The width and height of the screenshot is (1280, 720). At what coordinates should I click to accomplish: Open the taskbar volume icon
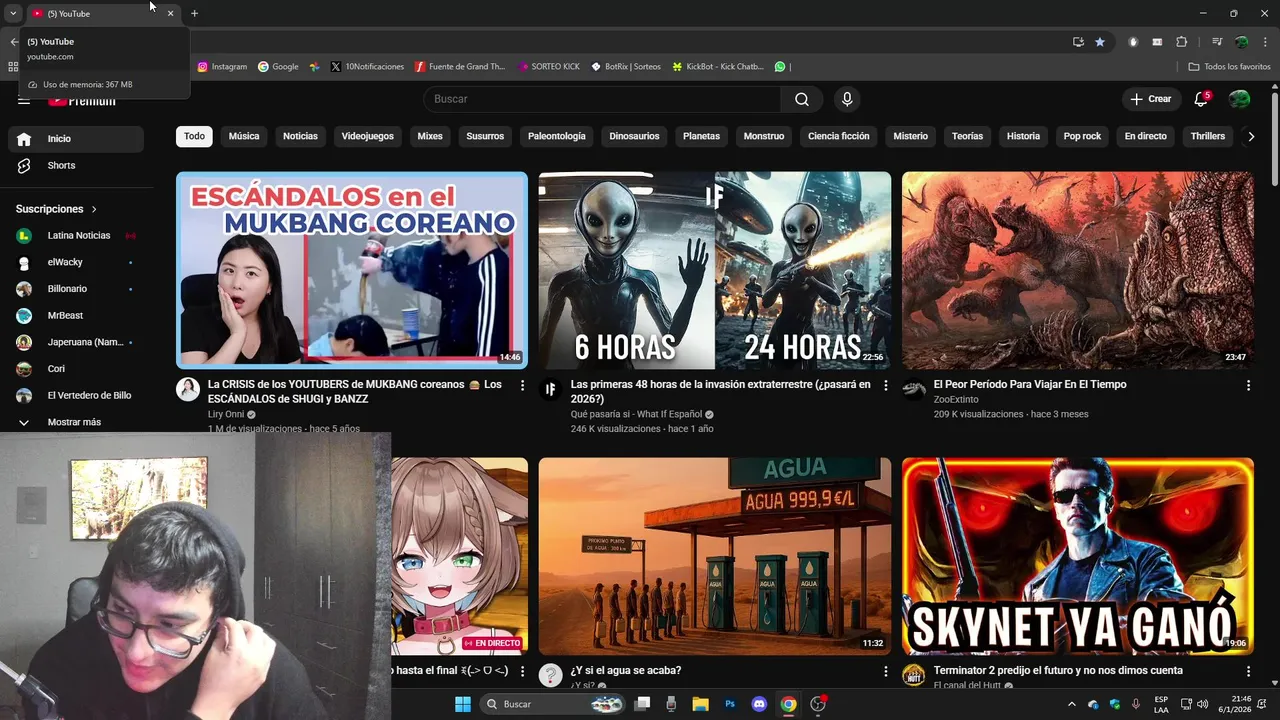point(1203,704)
